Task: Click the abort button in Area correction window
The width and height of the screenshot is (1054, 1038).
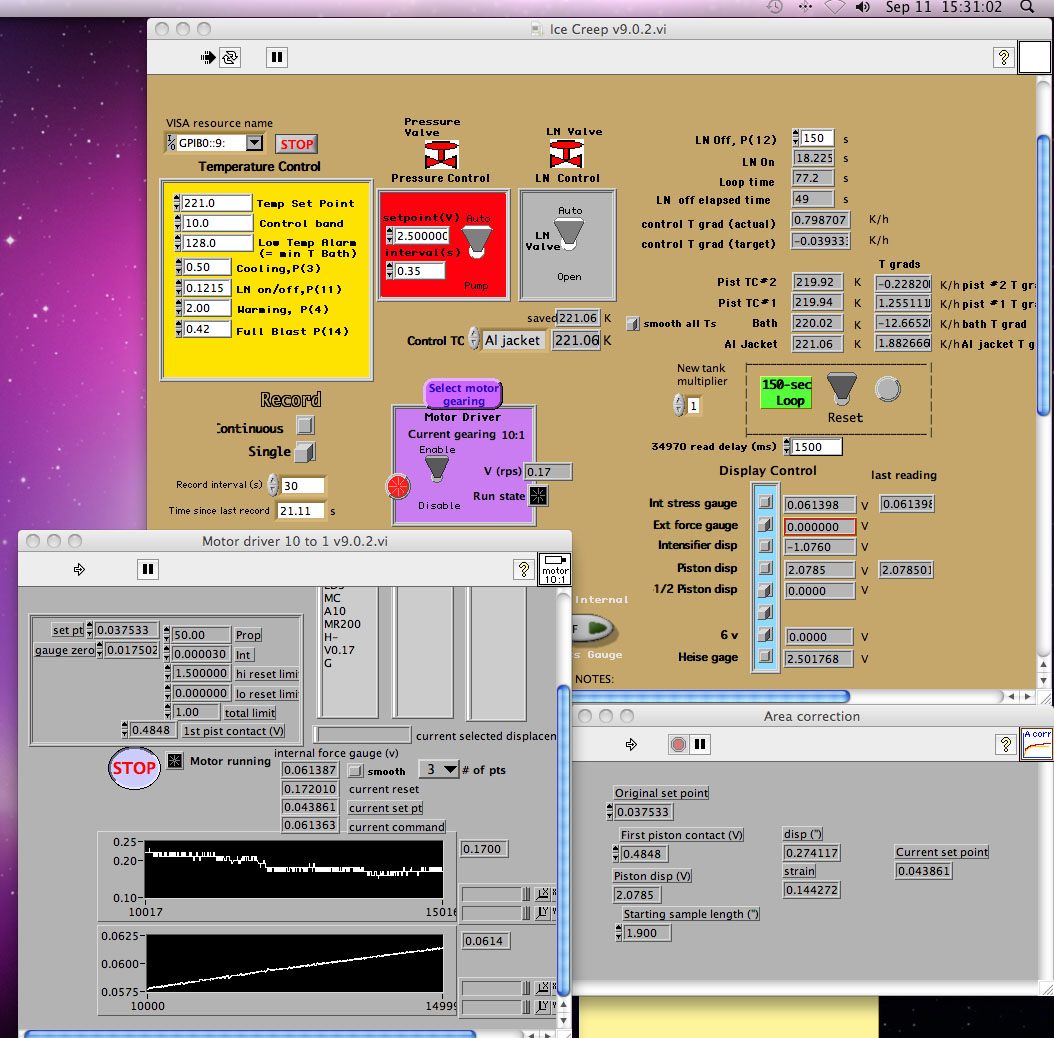Action: [x=678, y=744]
